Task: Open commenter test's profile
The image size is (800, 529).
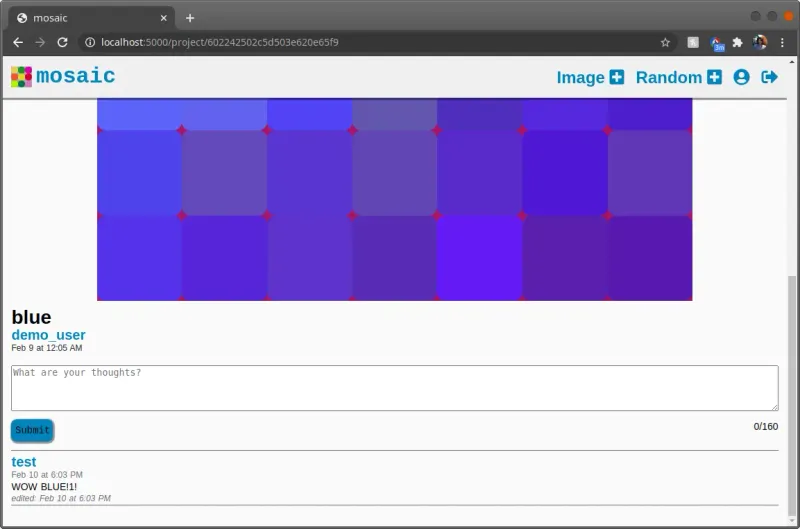Action: pyautogui.click(x=24, y=462)
